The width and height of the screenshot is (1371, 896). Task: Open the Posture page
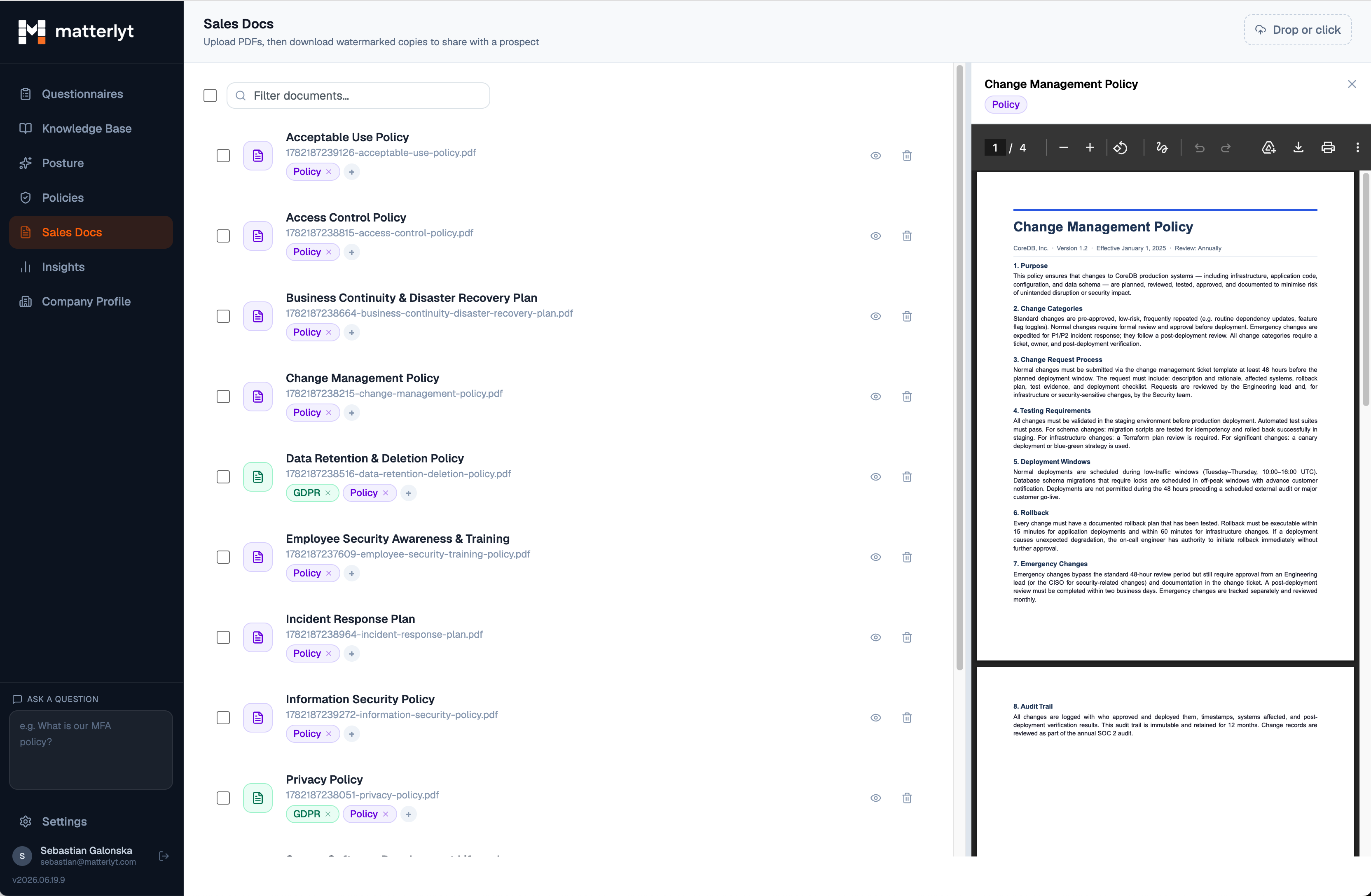pos(91,163)
